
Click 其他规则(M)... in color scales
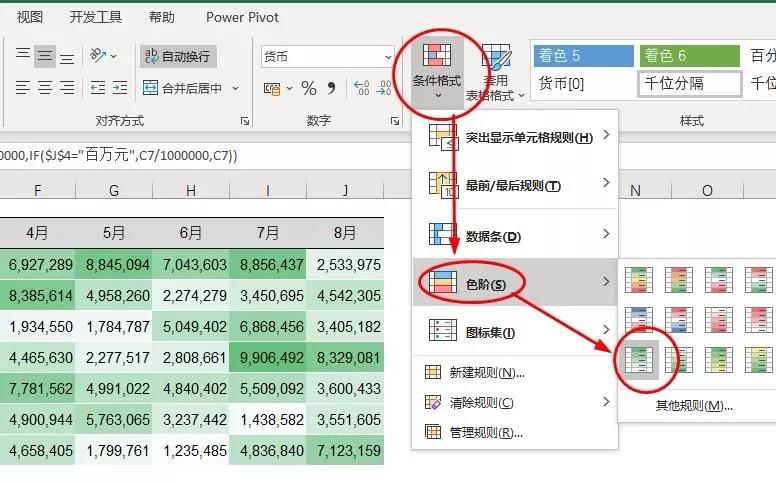click(694, 406)
